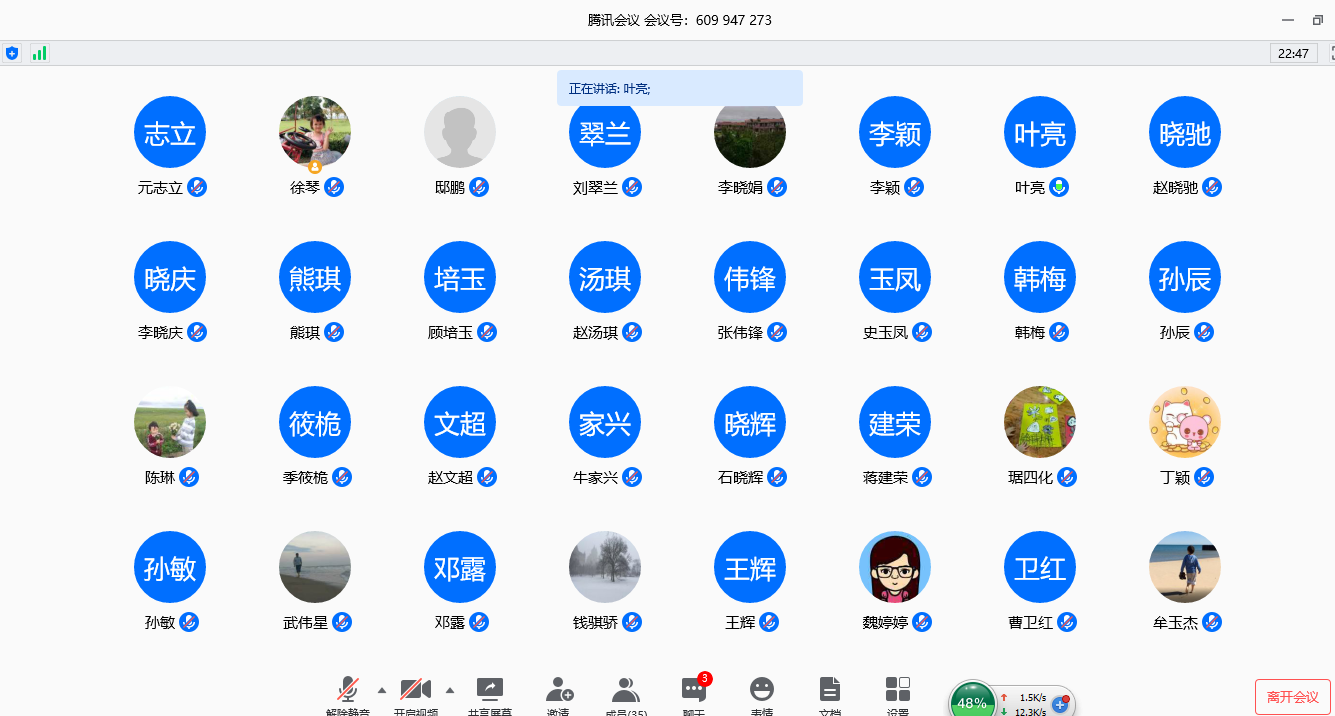
Task: Start screen sharing (共享屏幕)
Action: (x=490, y=691)
